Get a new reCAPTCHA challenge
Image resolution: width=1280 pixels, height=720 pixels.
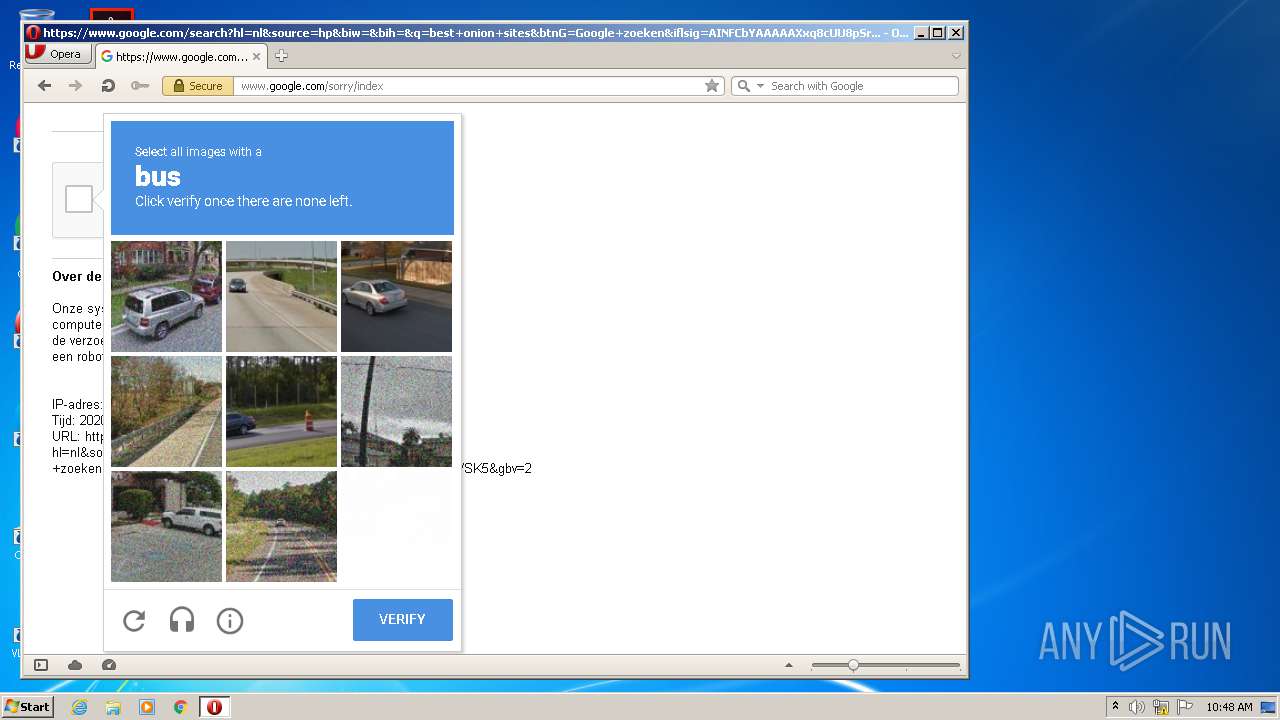134,621
